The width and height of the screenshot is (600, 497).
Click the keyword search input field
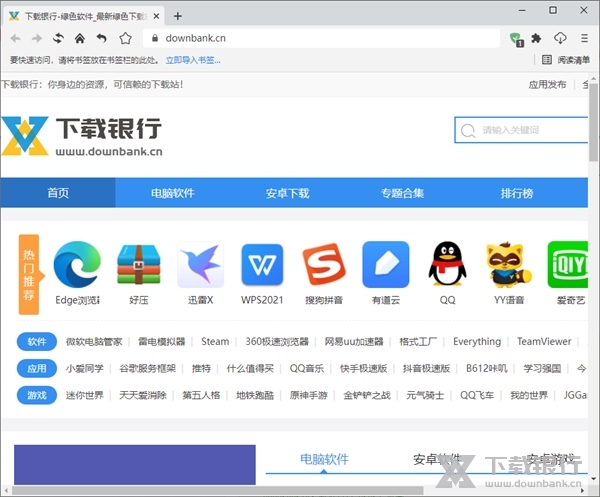point(521,130)
